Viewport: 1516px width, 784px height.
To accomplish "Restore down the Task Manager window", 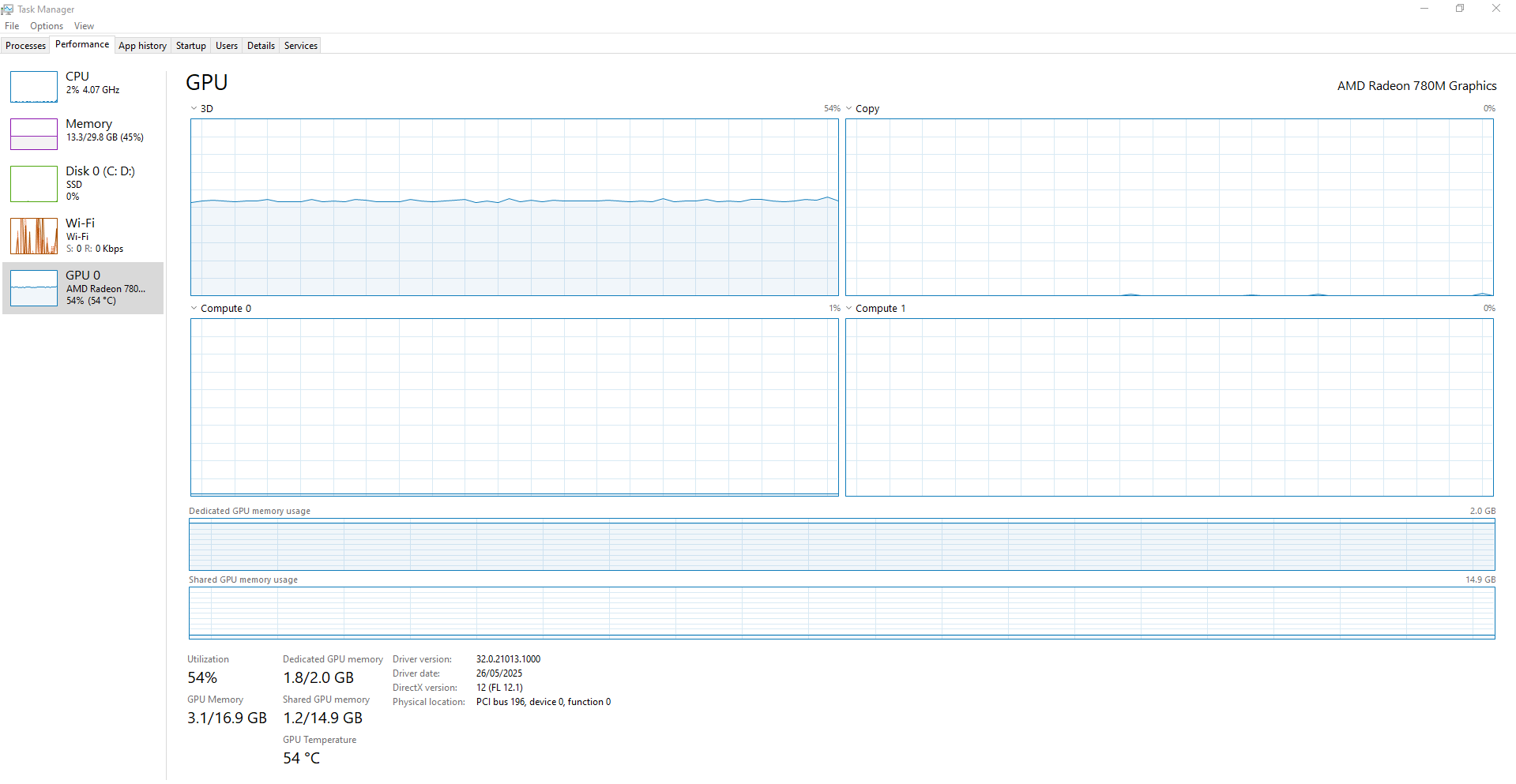I will [x=1460, y=9].
